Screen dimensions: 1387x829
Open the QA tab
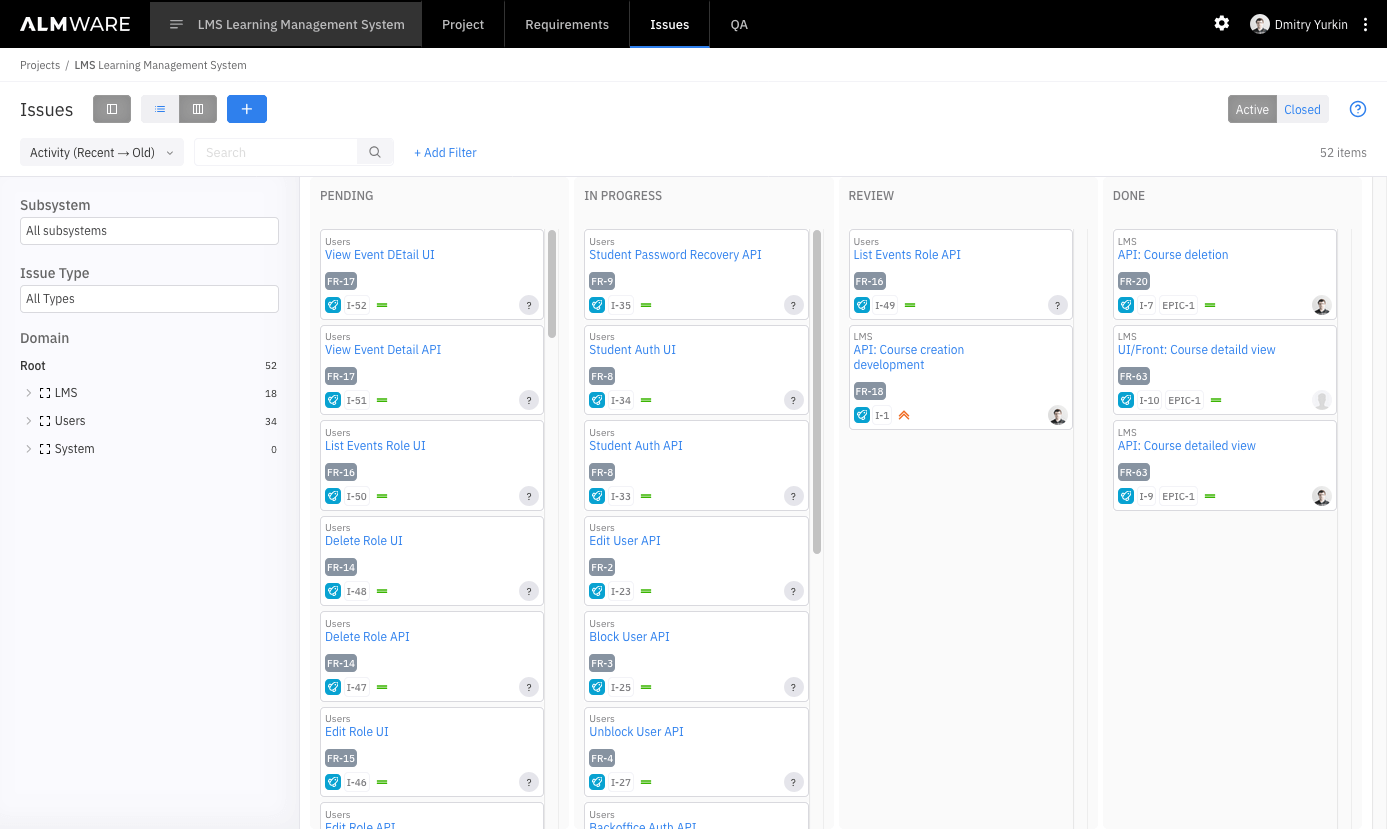[739, 24]
